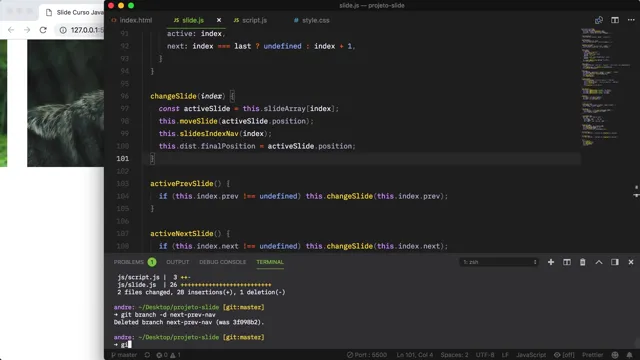Open the PROBLEMS panel tab
The image size is (640, 360).
pos(129,262)
